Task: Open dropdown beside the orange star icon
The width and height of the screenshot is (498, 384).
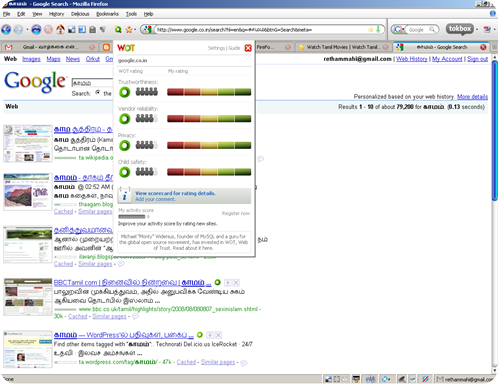Action: [135, 30]
